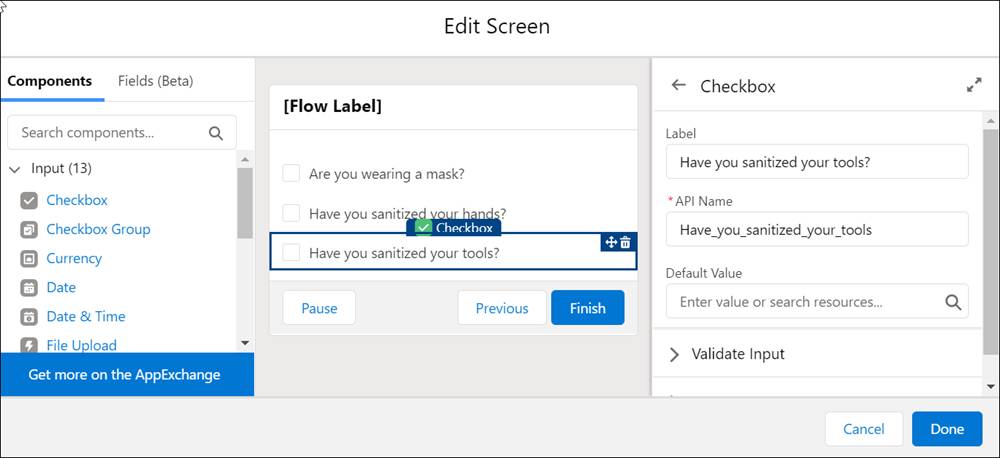
Task: Check the "Have you sanitized your hands?" checkbox
Action: [291, 213]
